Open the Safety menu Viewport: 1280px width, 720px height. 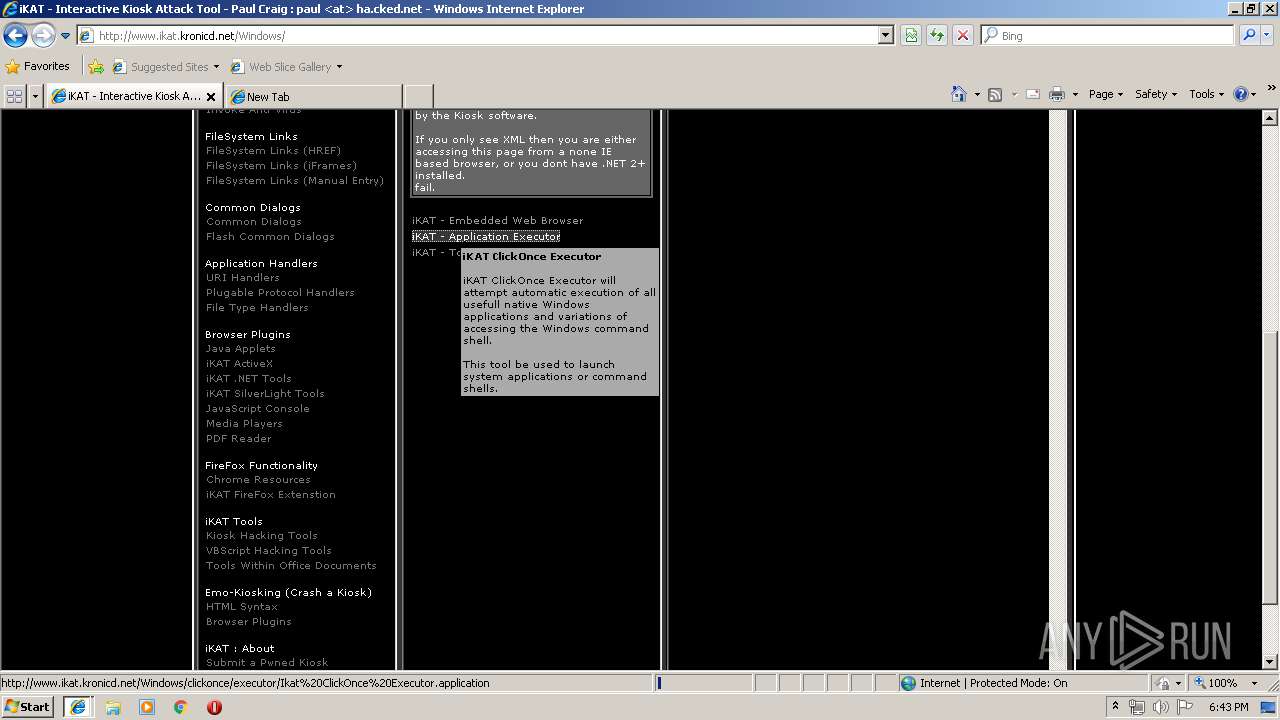tap(1156, 94)
